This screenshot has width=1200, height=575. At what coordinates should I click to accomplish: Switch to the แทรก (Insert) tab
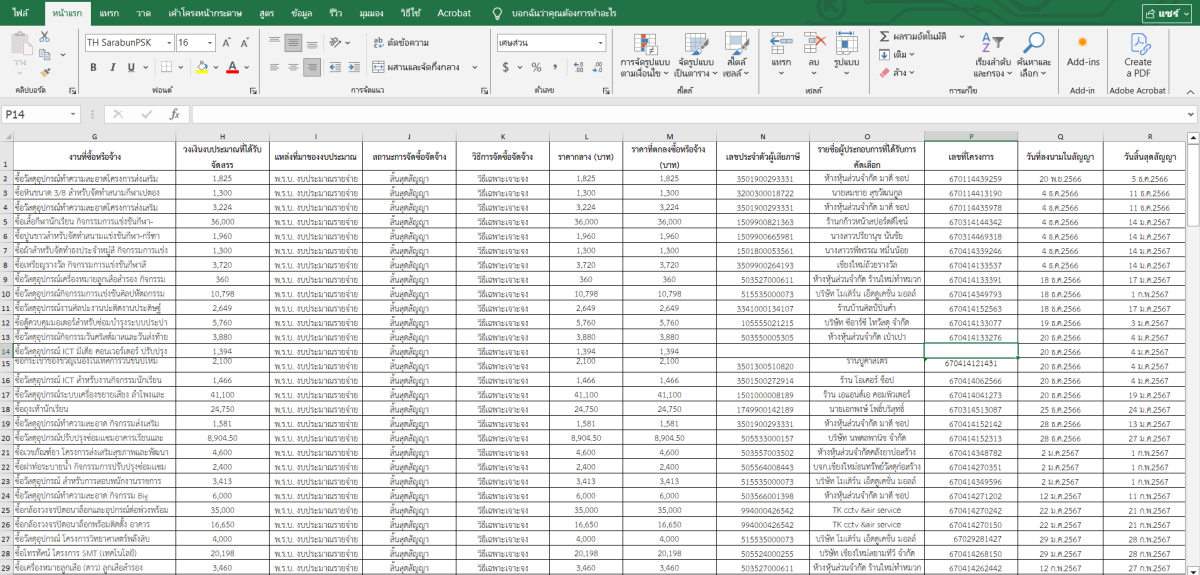point(110,12)
